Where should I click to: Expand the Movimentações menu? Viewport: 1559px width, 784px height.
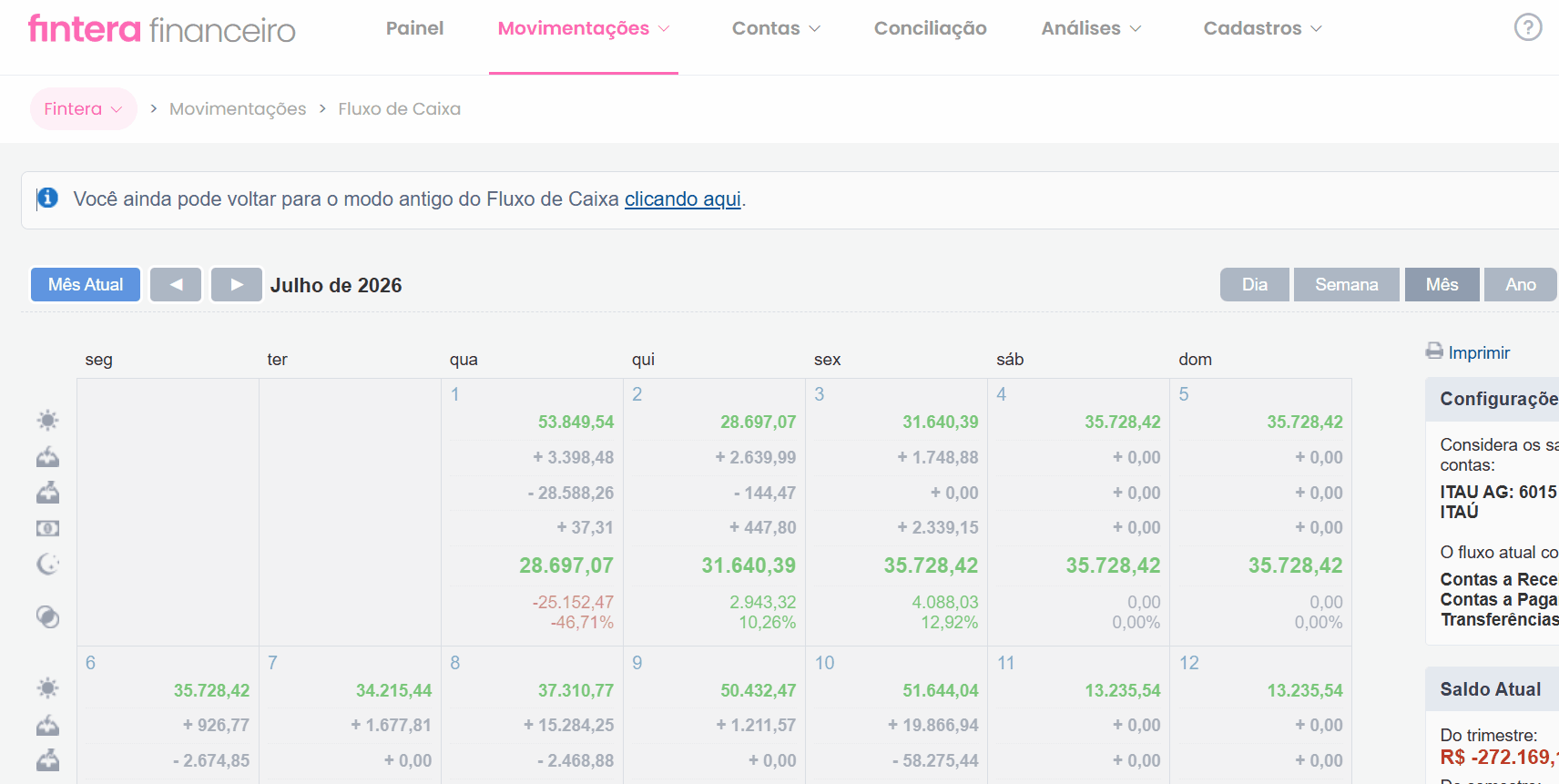(x=584, y=28)
